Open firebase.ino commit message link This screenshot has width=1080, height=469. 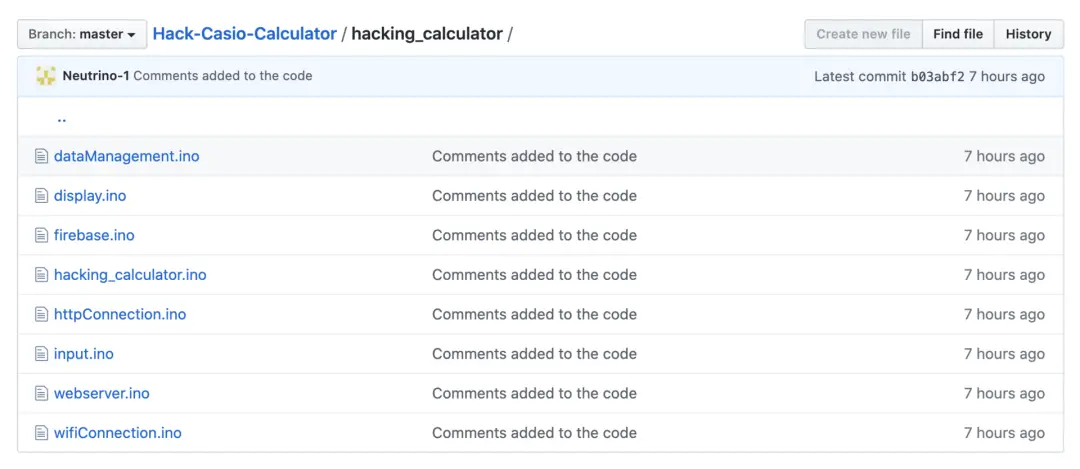(x=534, y=236)
